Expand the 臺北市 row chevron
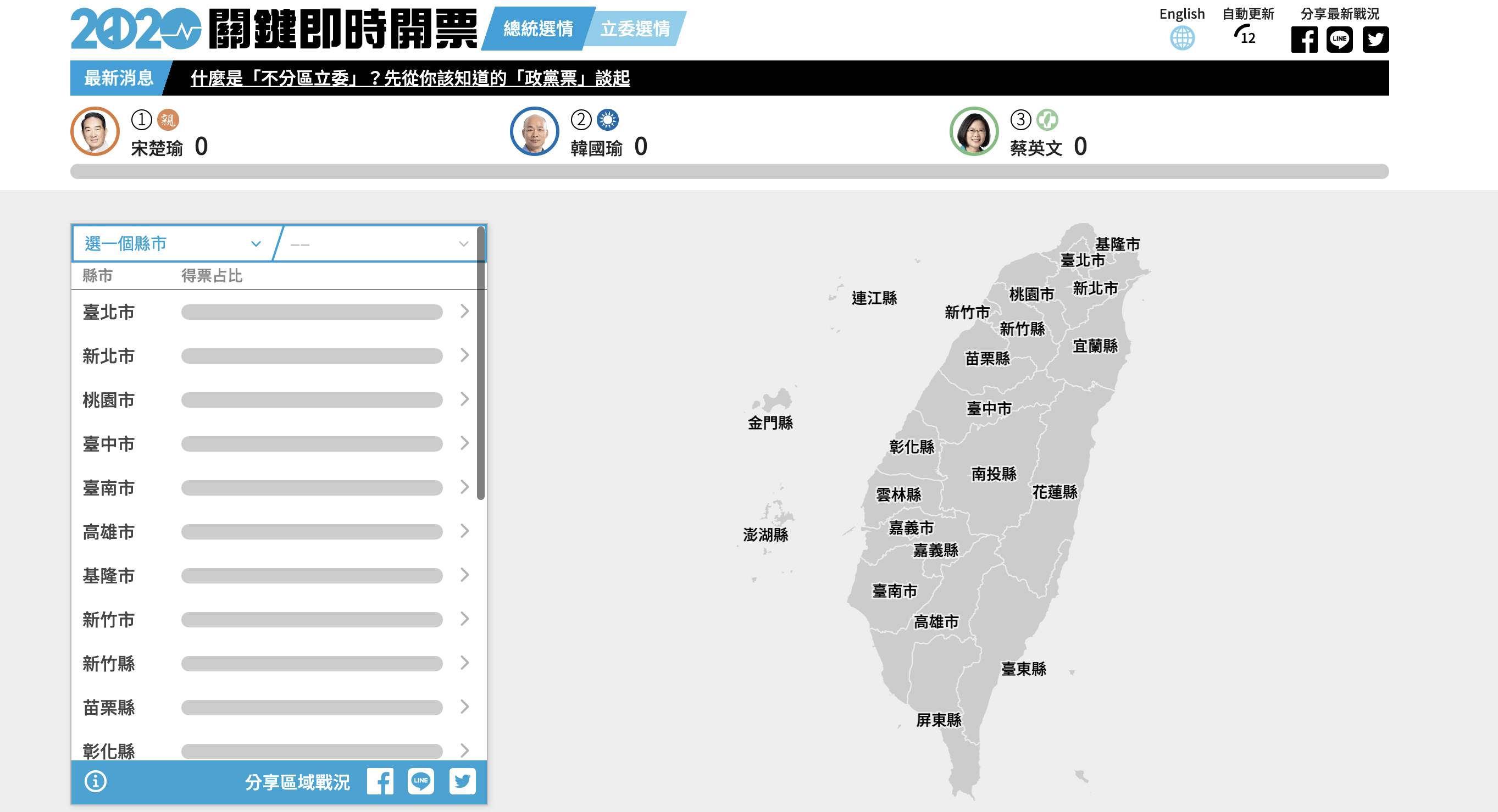Image resolution: width=1498 pixels, height=812 pixels. pos(464,311)
